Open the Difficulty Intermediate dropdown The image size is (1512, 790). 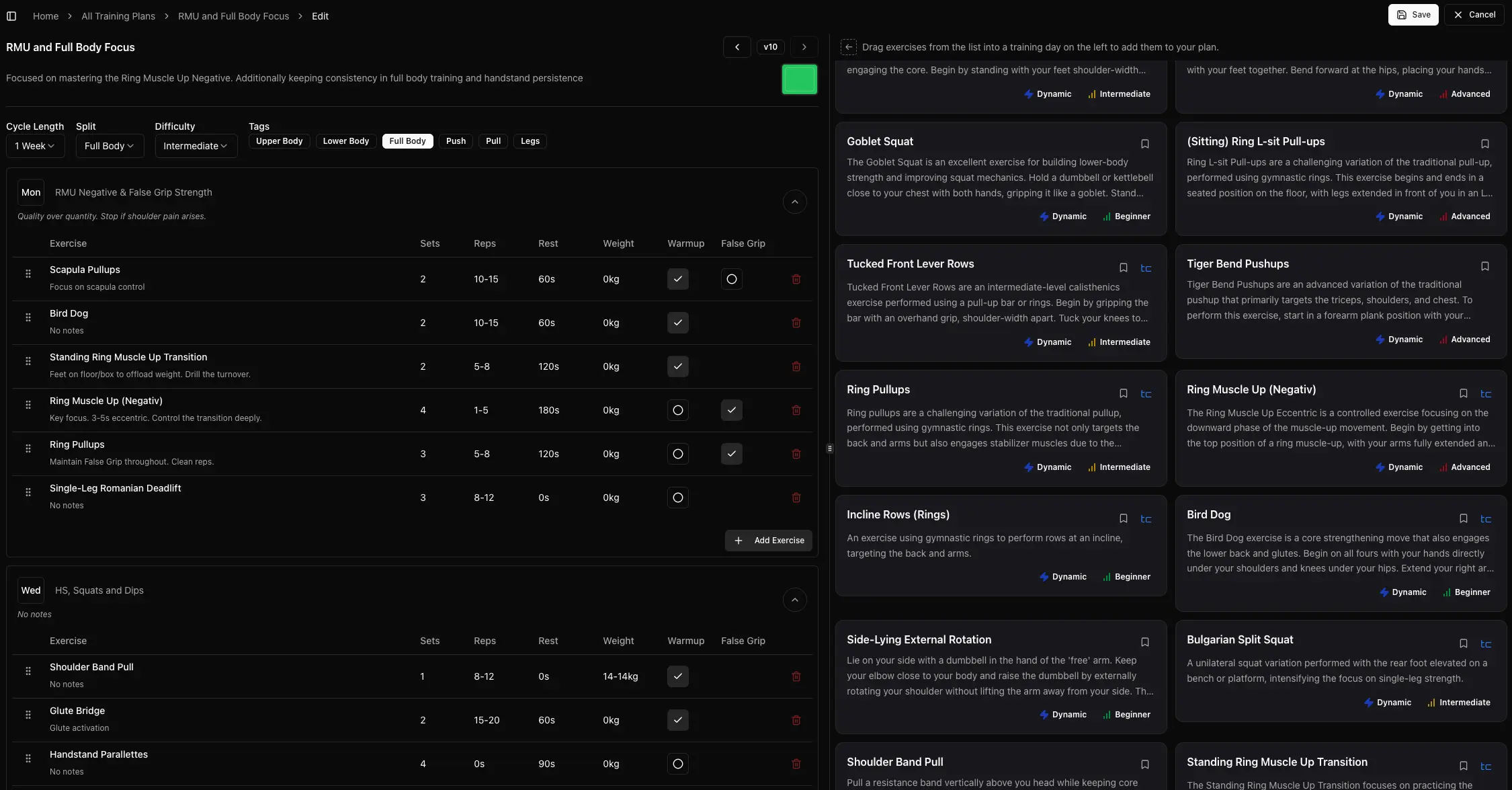[x=196, y=146]
